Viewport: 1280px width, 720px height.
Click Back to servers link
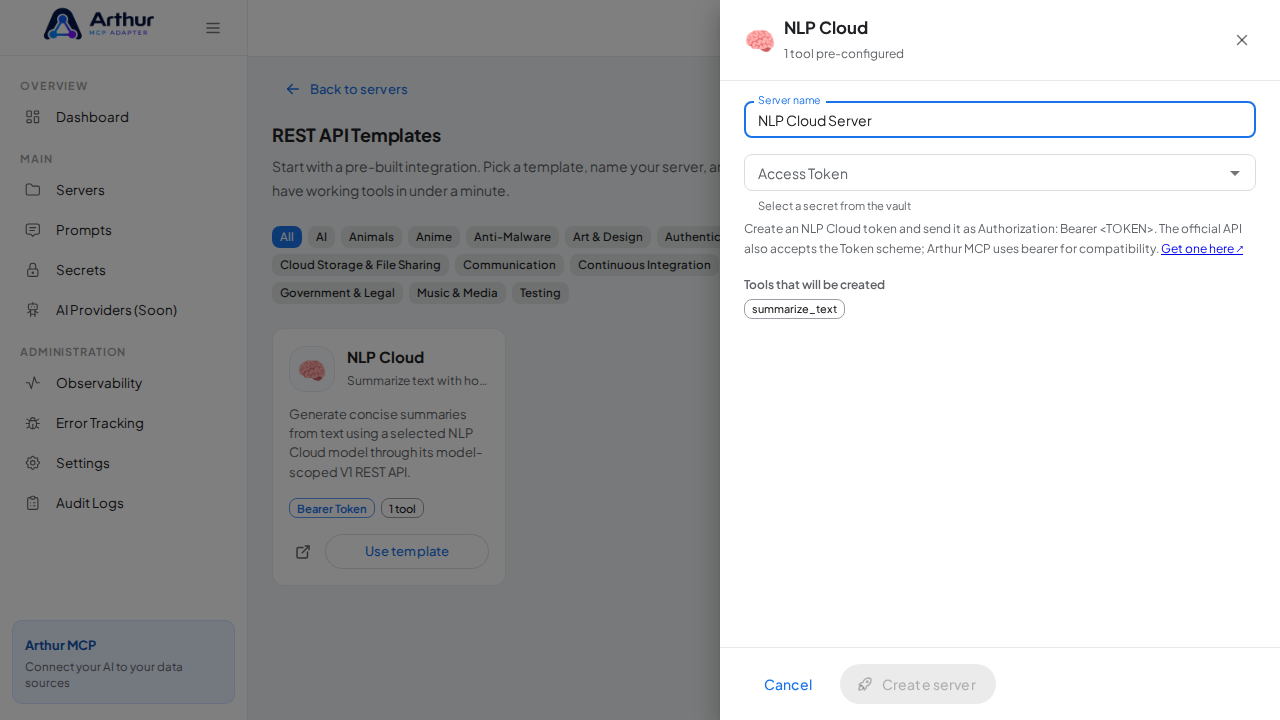[x=347, y=89]
